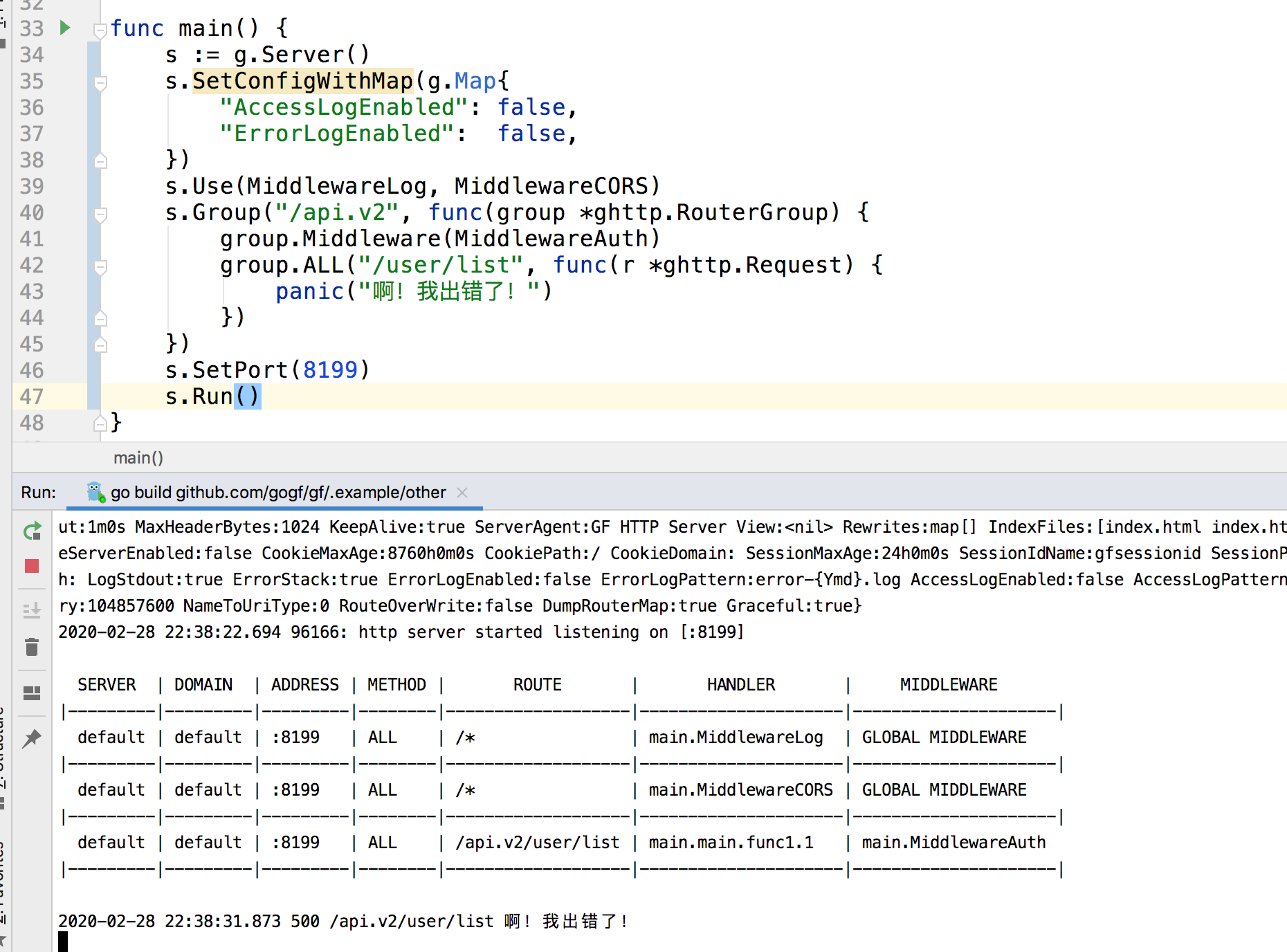Clear console output with trash icon

click(32, 648)
